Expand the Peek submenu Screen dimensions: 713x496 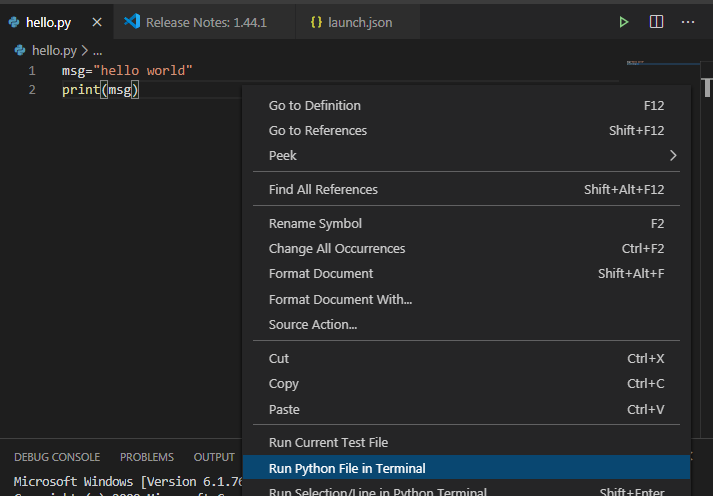click(x=467, y=155)
